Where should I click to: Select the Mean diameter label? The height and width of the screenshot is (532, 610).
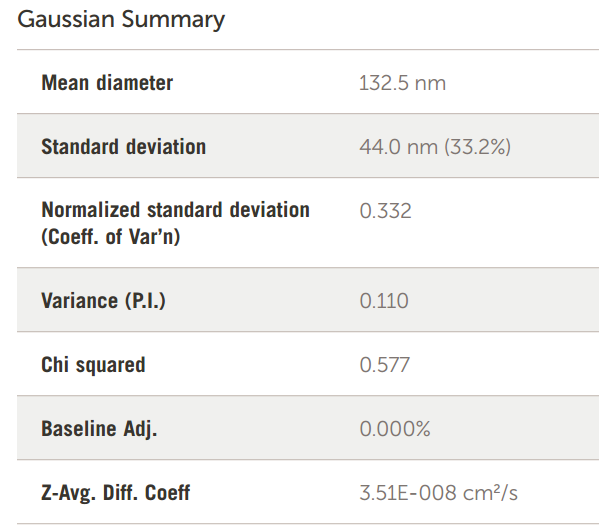(107, 83)
